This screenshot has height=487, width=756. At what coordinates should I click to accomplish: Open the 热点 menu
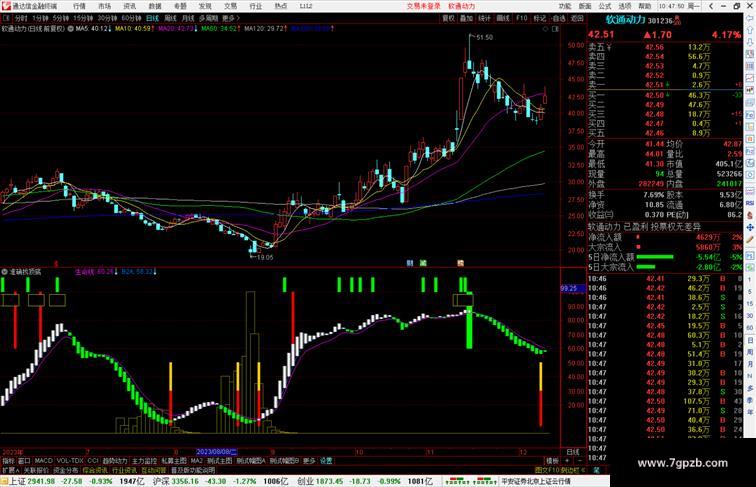point(281,6)
